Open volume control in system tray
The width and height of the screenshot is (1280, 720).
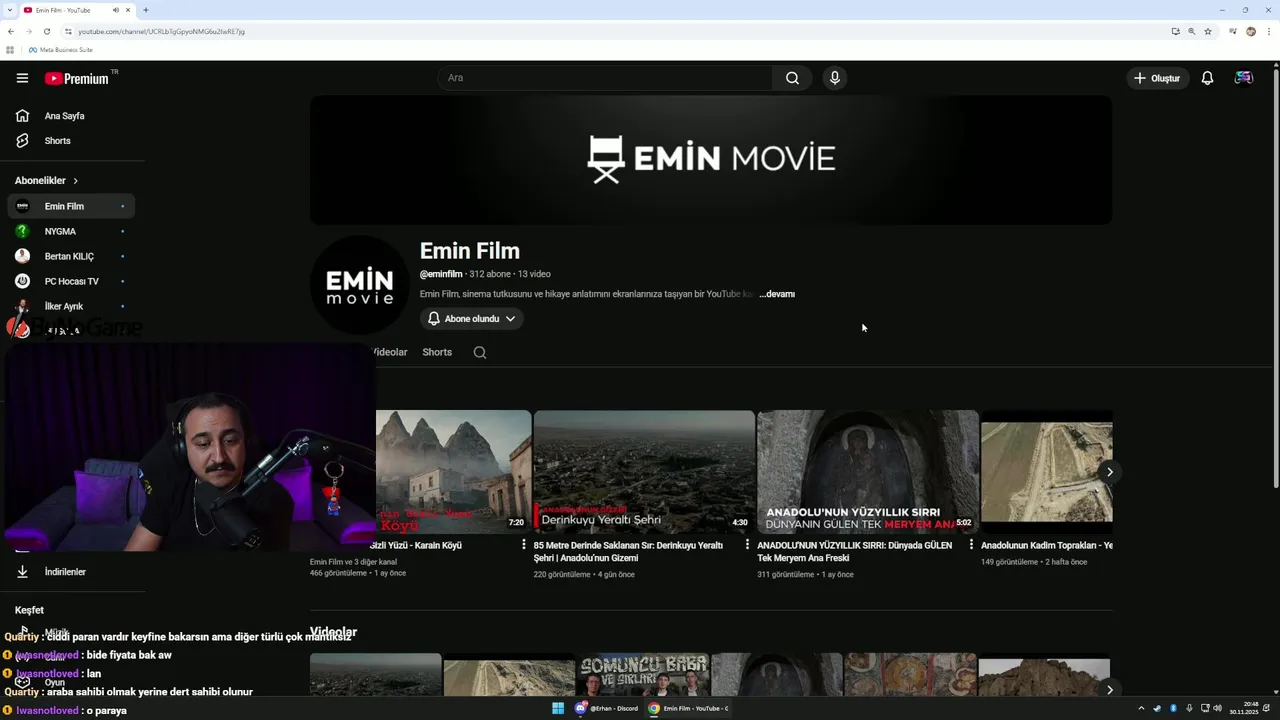coord(1217,708)
